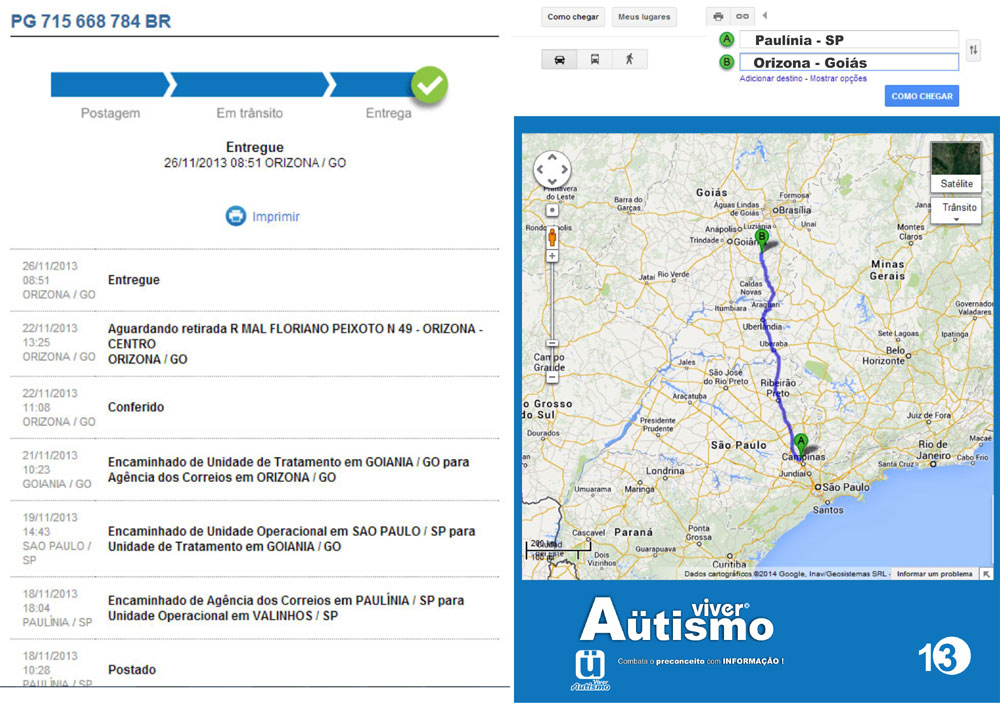
Task: Switch to public transit bus icon
Action: (595, 60)
